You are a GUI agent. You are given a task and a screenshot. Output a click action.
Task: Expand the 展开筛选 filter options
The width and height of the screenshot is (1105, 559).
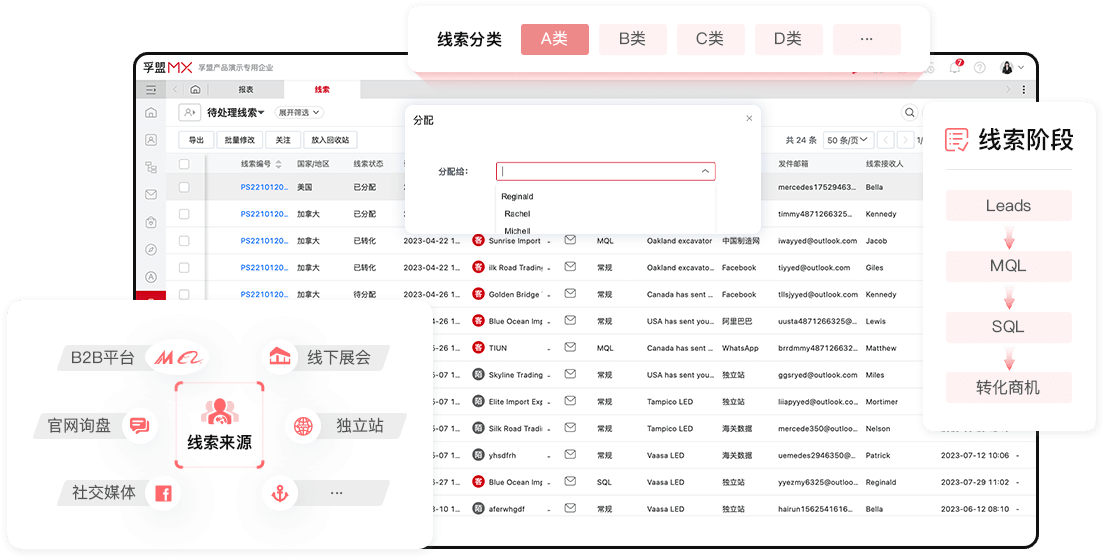[x=299, y=113]
